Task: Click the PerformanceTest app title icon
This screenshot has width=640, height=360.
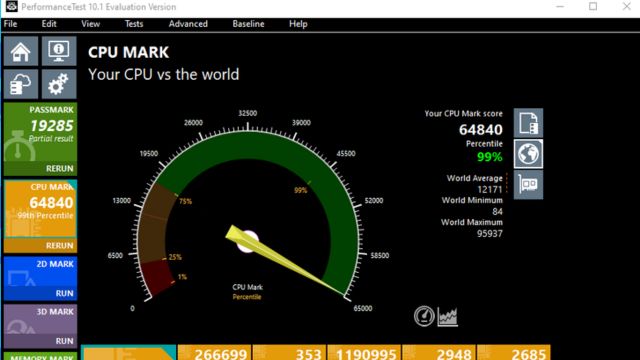Action: tap(11, 7)
